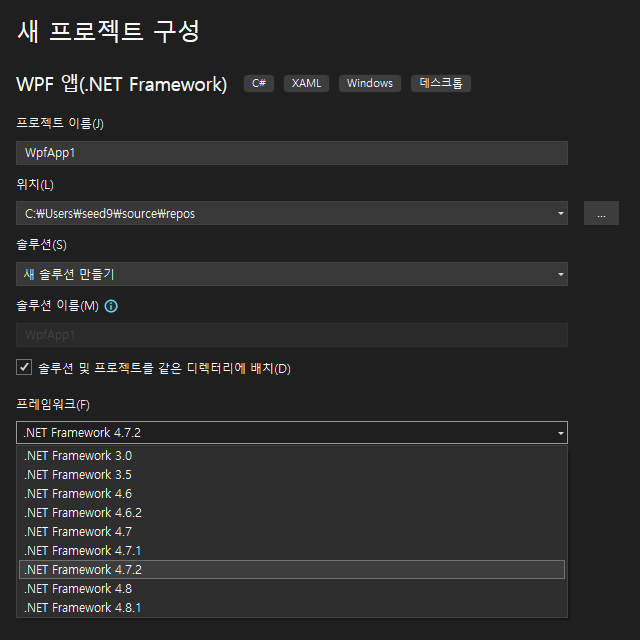The width and height of the screenshot is (640, 640).
Task: Toggle place solution and project in same directory
Action: tap(24, 367)
